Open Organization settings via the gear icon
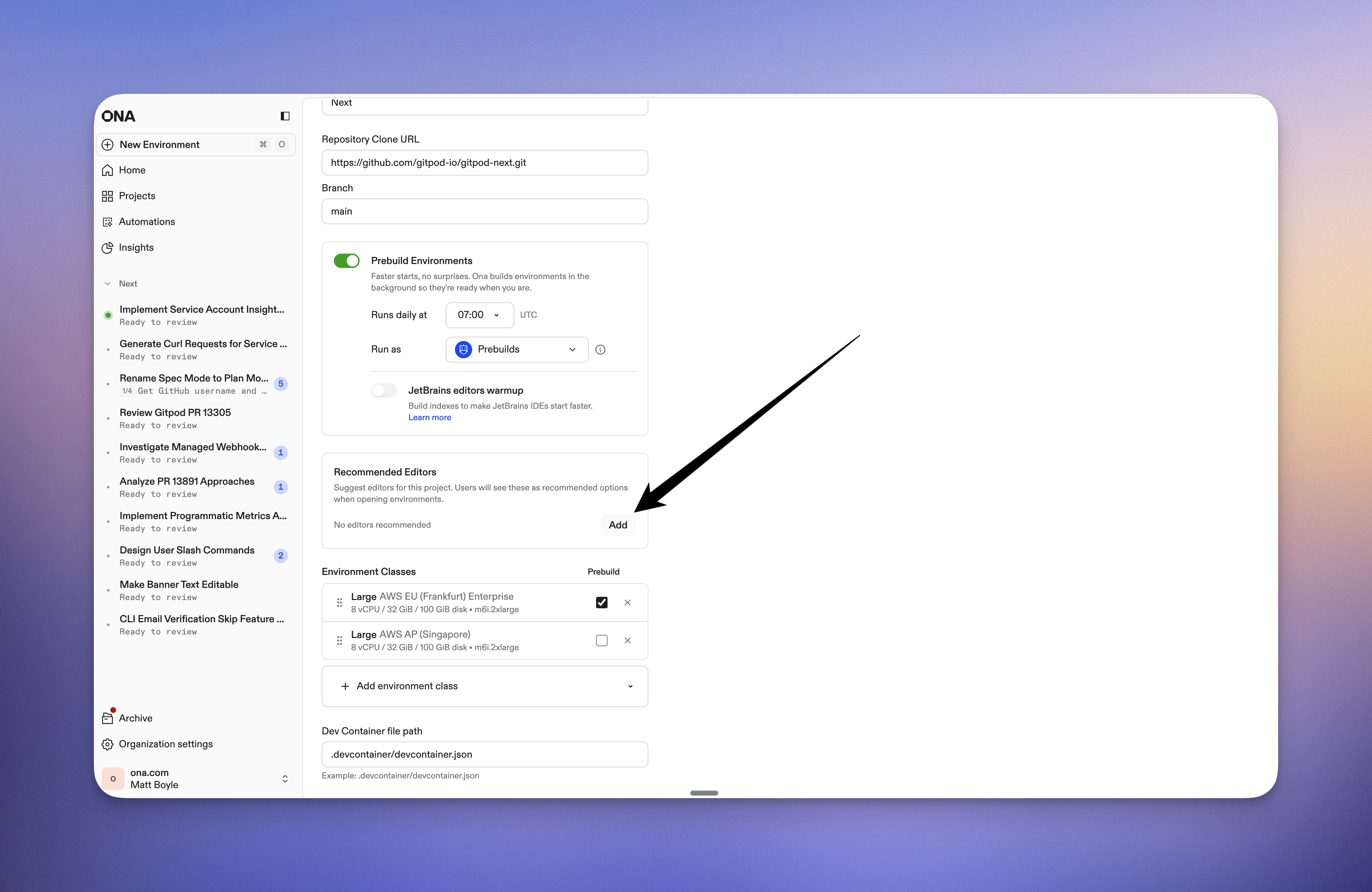 tap(108, 744)
